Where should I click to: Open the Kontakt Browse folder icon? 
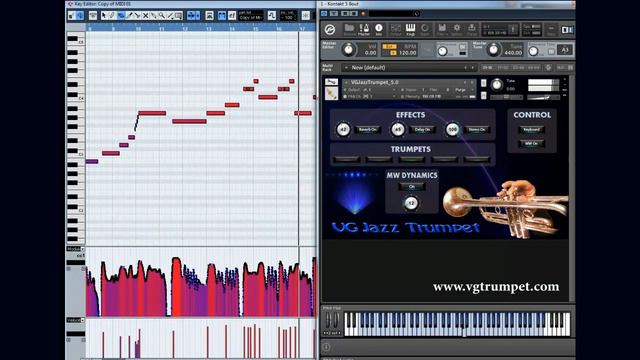click(349, 29)
